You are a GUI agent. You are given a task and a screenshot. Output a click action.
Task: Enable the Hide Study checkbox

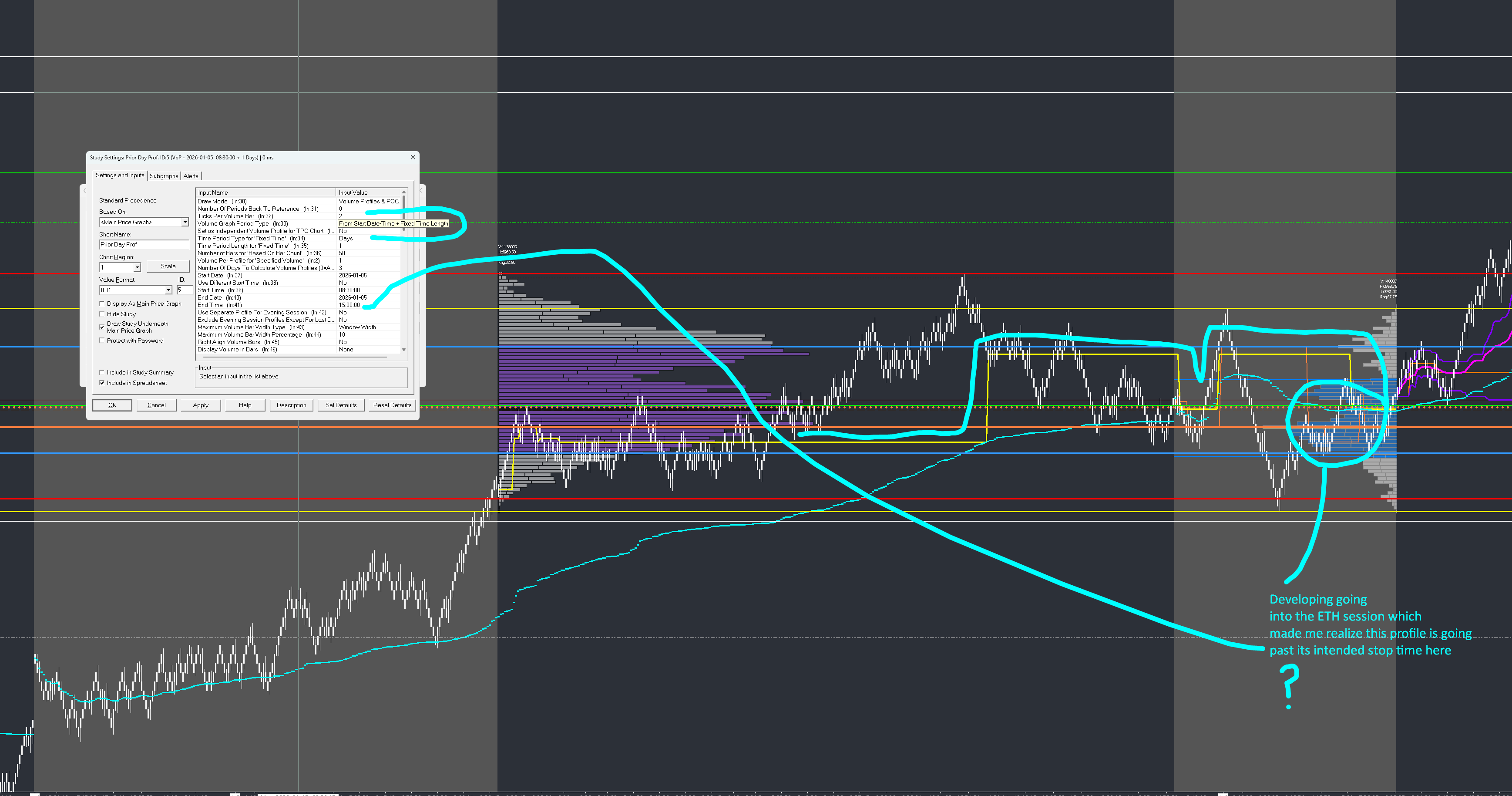[102, 314]
